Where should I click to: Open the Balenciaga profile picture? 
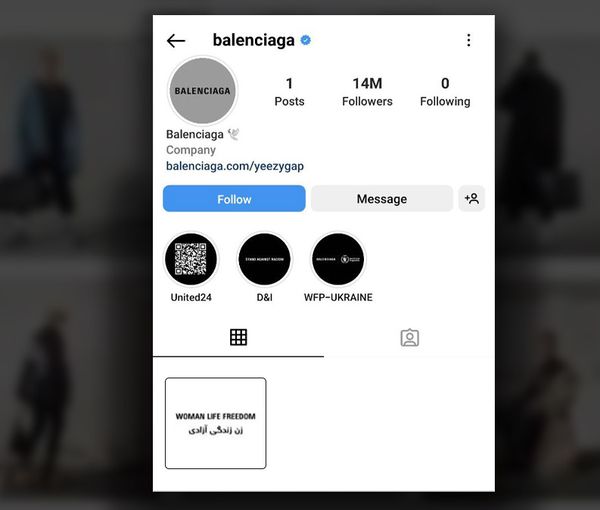[x=203, y=91]
